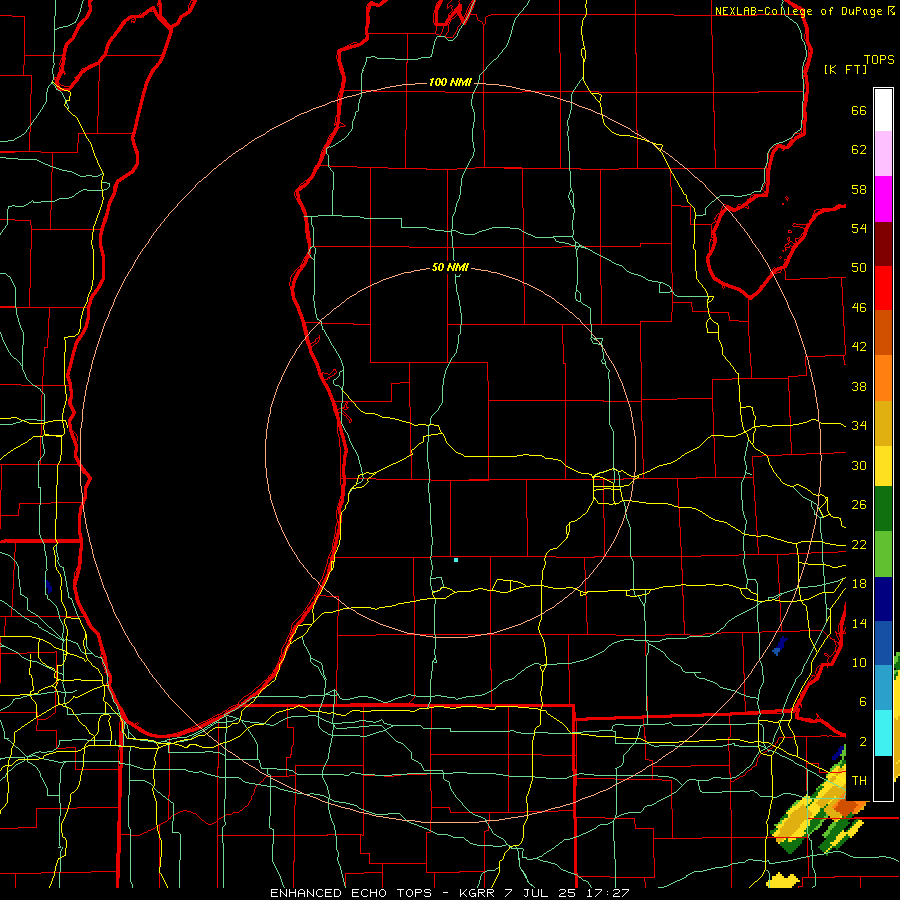
Task: Click the 'KGRR' radar site identifier
Action: tap(478, 893)
